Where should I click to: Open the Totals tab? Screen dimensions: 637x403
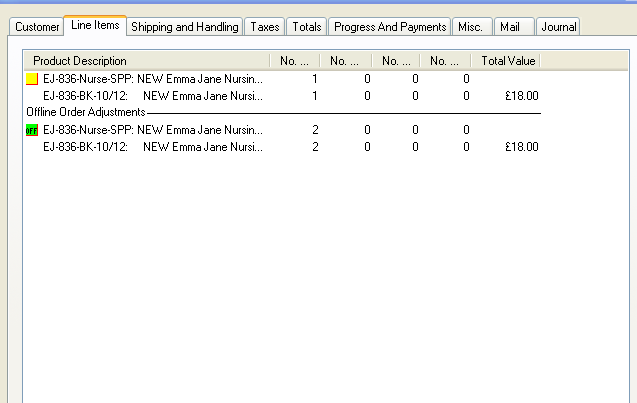307,27
